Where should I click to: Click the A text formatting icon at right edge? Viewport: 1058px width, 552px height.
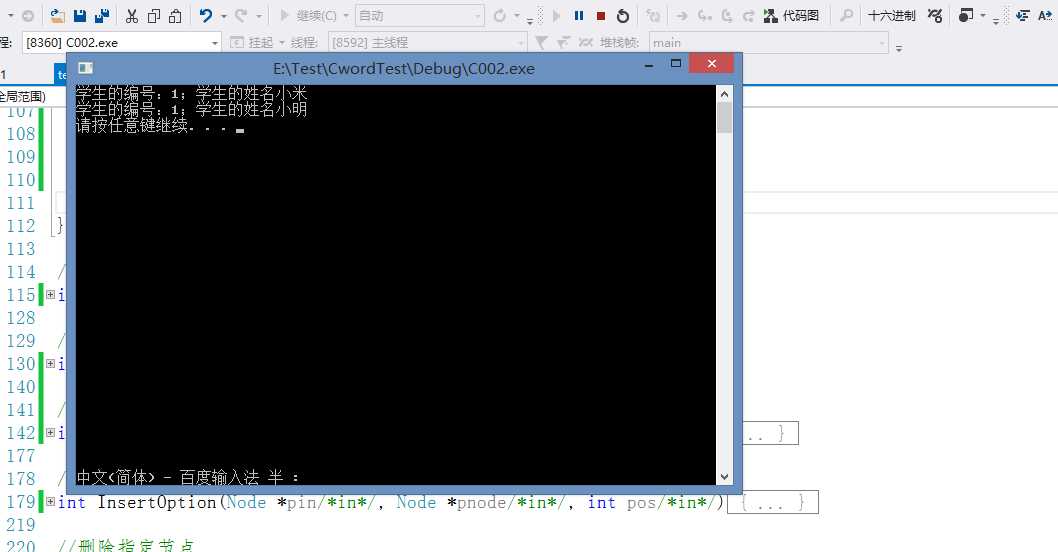tap(1046, 16)
